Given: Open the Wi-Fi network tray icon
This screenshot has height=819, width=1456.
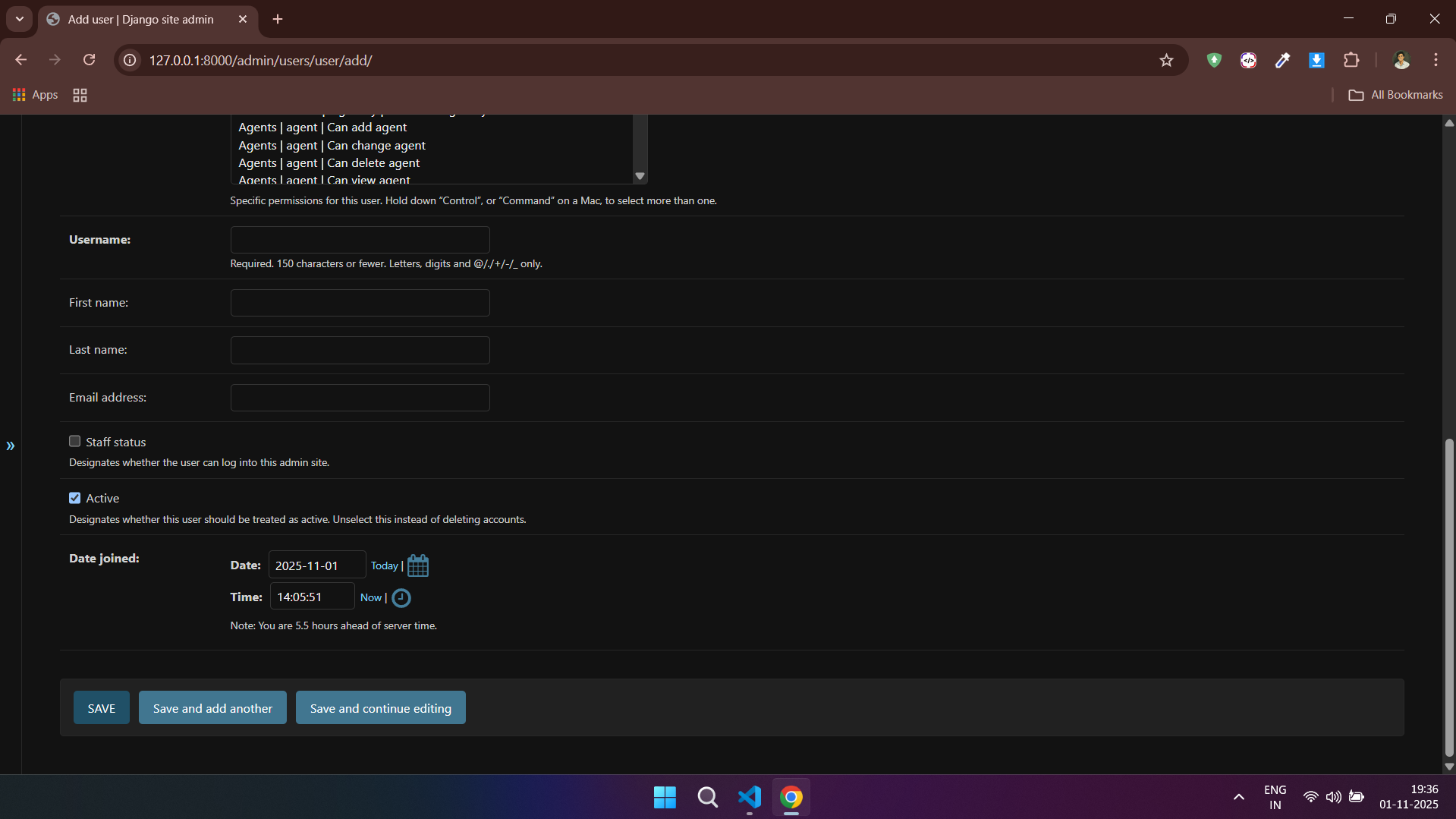Looking at the screenshot, I should 1310,797.
